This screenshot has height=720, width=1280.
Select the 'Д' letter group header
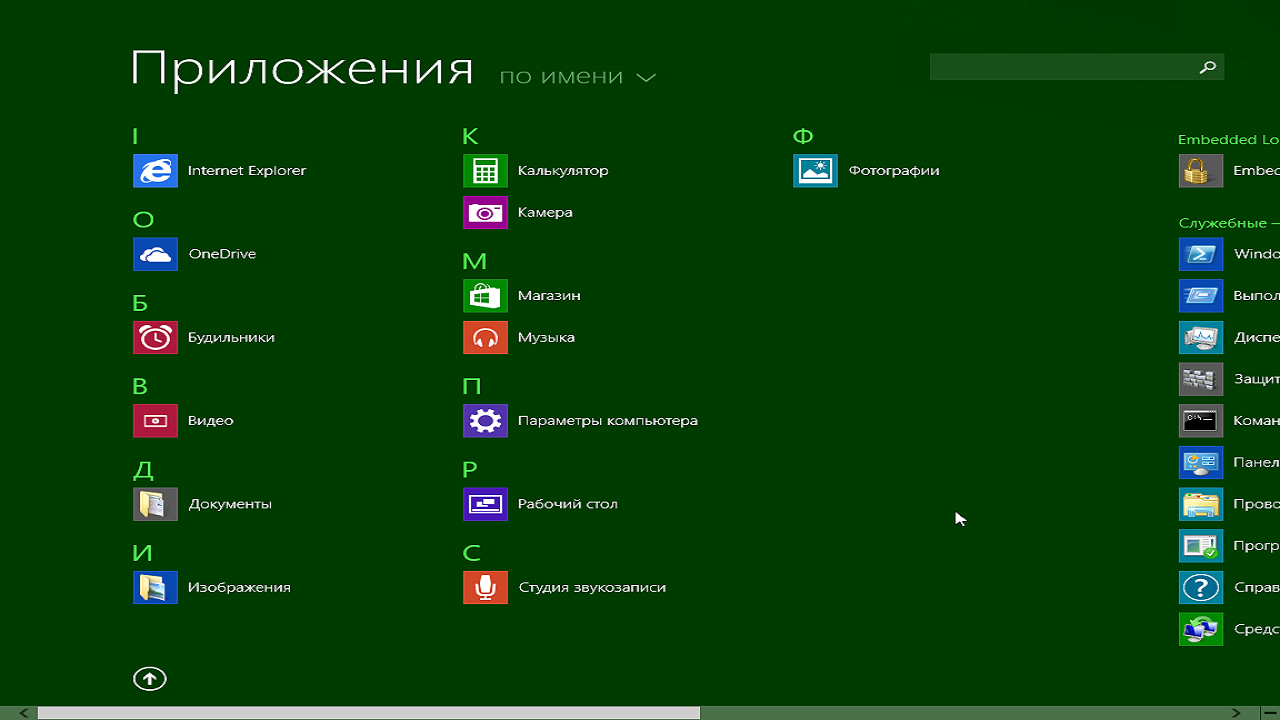click(142, 470)
